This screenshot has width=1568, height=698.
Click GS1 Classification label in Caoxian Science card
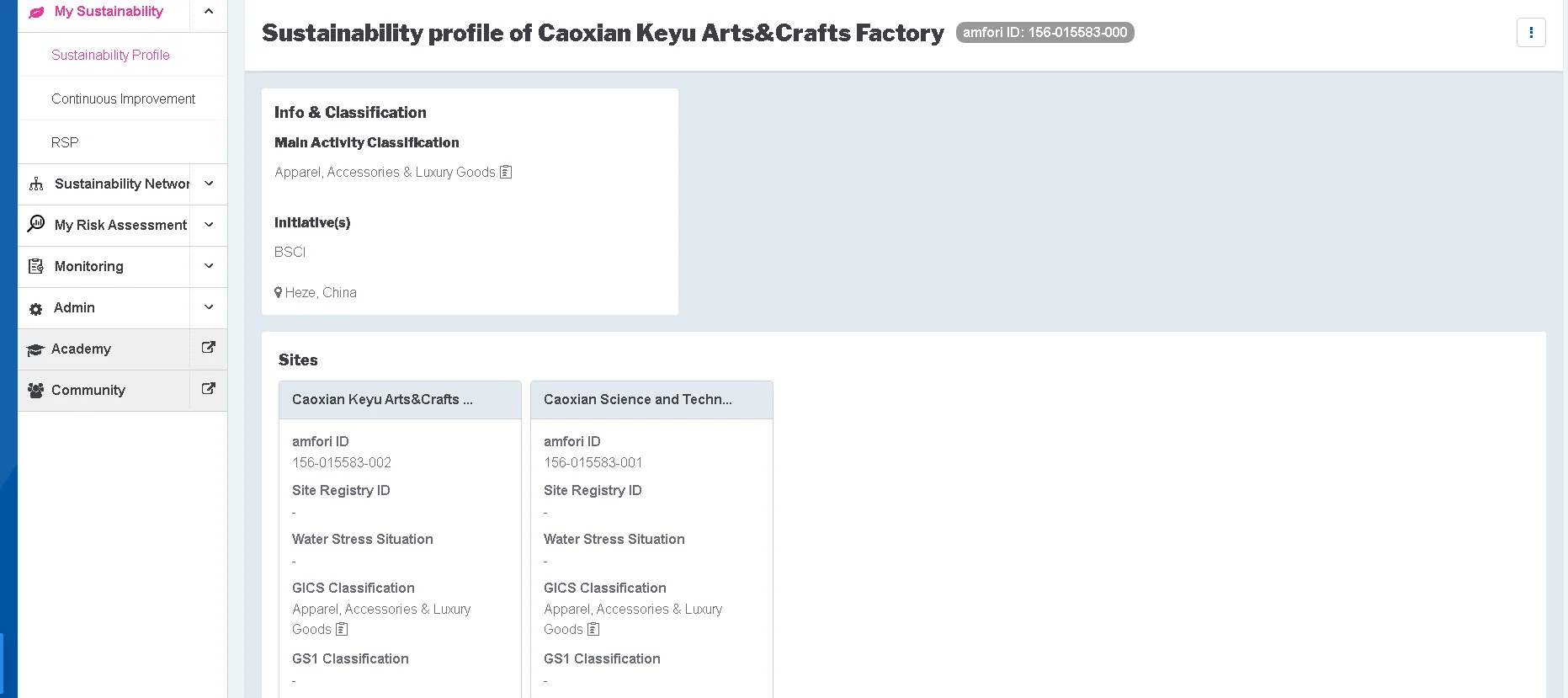click(x=602, y=658)
